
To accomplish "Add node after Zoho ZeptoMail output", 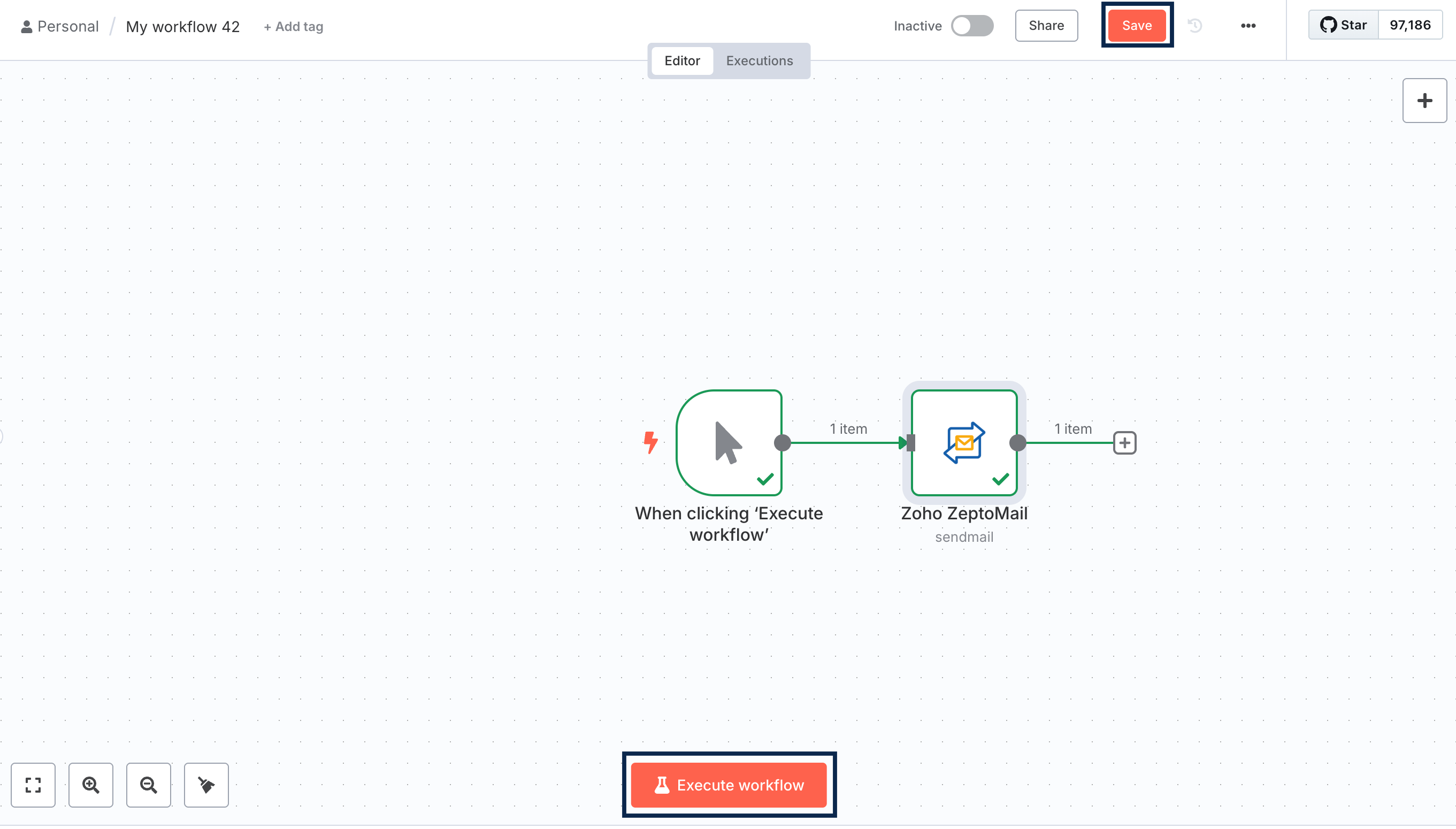I will pyautogui.click(x=1124, y=442).
